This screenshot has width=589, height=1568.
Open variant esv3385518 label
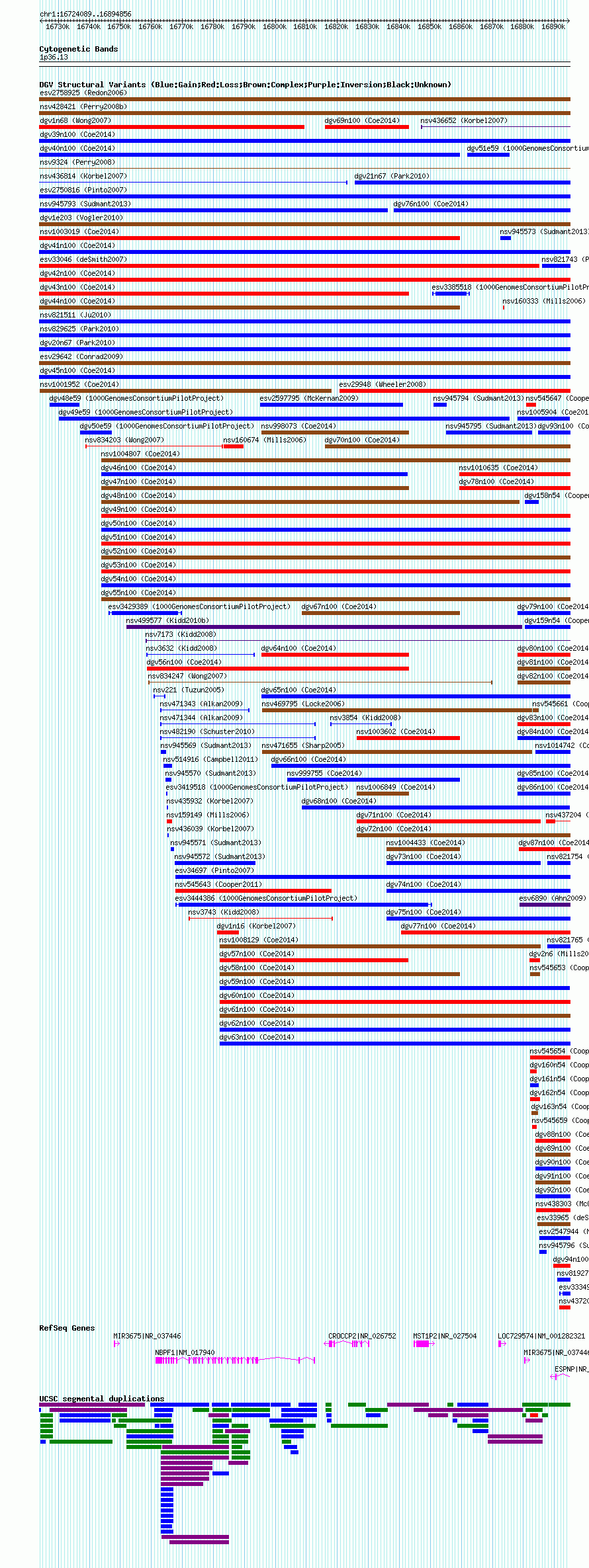coord(510,287)
